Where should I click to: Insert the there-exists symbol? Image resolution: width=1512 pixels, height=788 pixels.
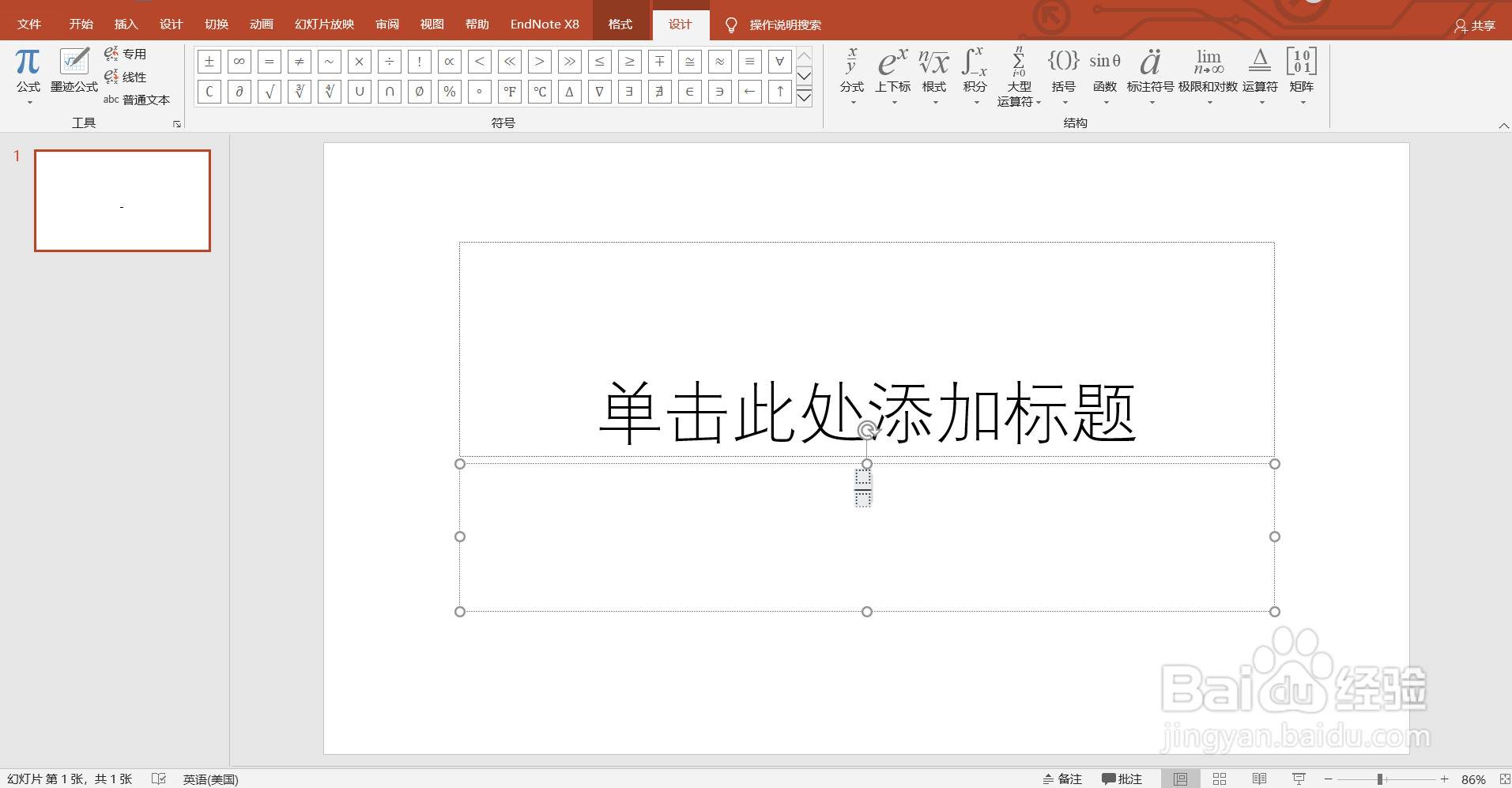click(x=630, y=92)
